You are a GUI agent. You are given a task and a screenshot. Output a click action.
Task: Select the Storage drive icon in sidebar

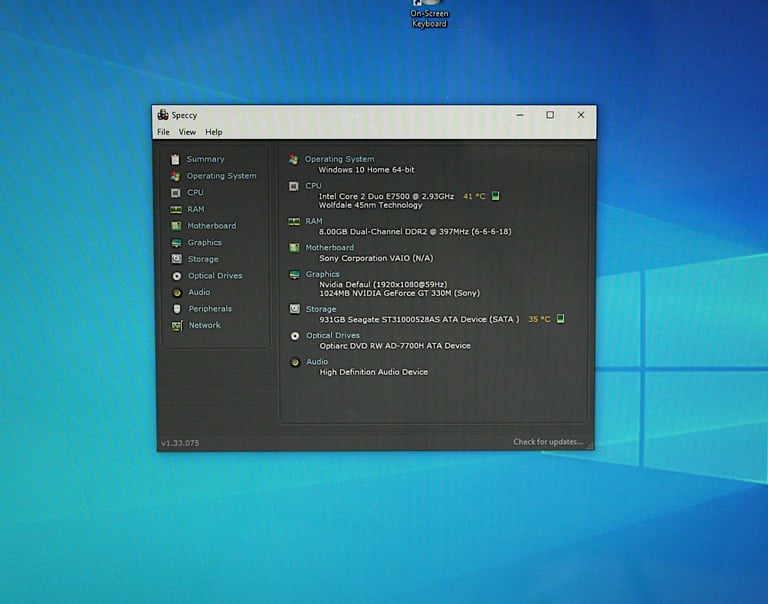click(176, 259)
